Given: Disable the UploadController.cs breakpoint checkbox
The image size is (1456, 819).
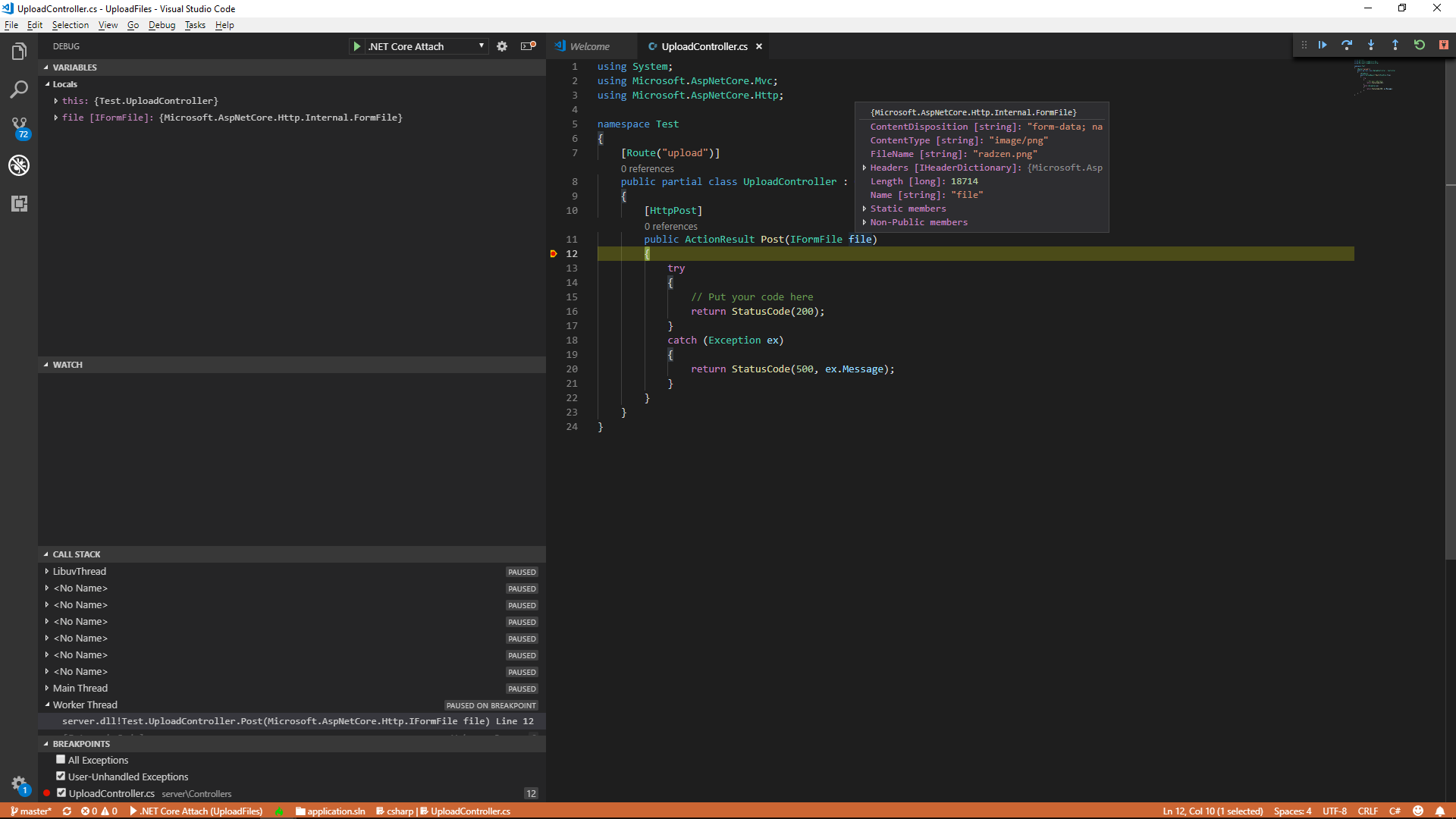Looking at the screenshot, I should 61,792.
